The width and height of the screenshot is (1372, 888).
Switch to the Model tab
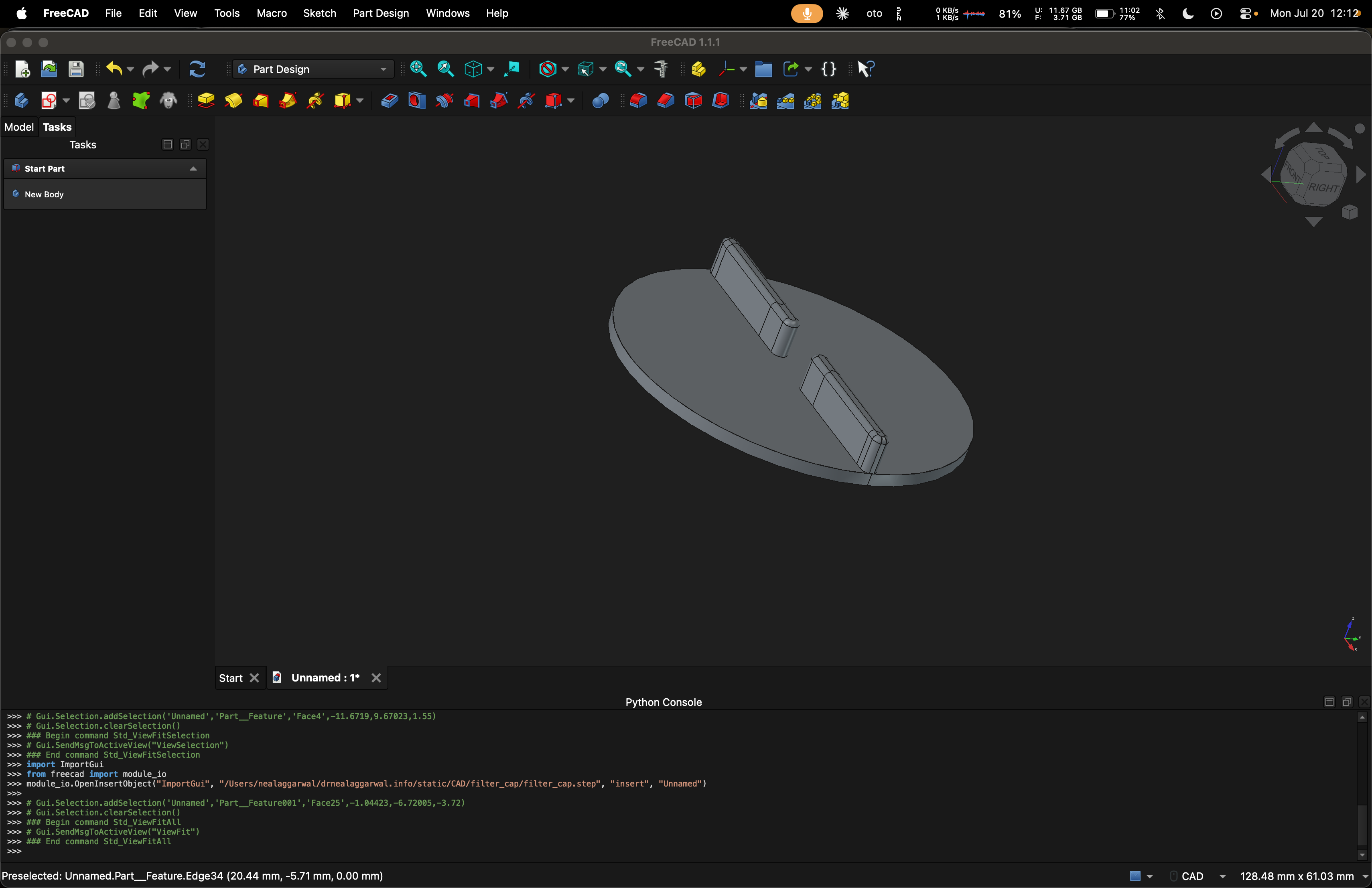(x=19, y=127)
